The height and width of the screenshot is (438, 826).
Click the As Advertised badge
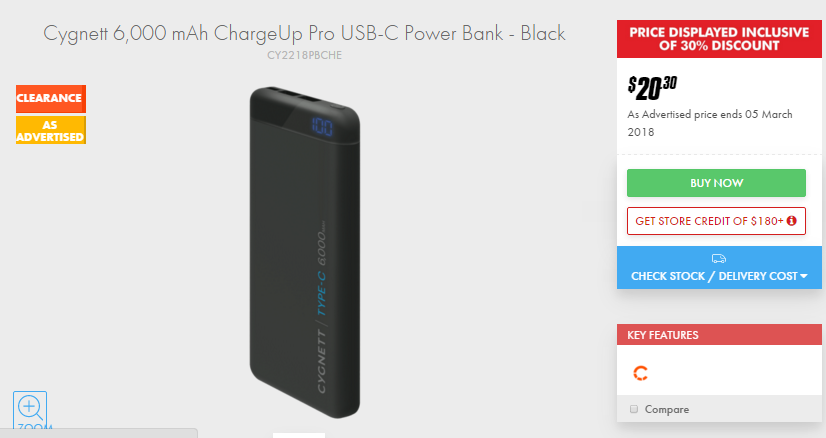51,130
